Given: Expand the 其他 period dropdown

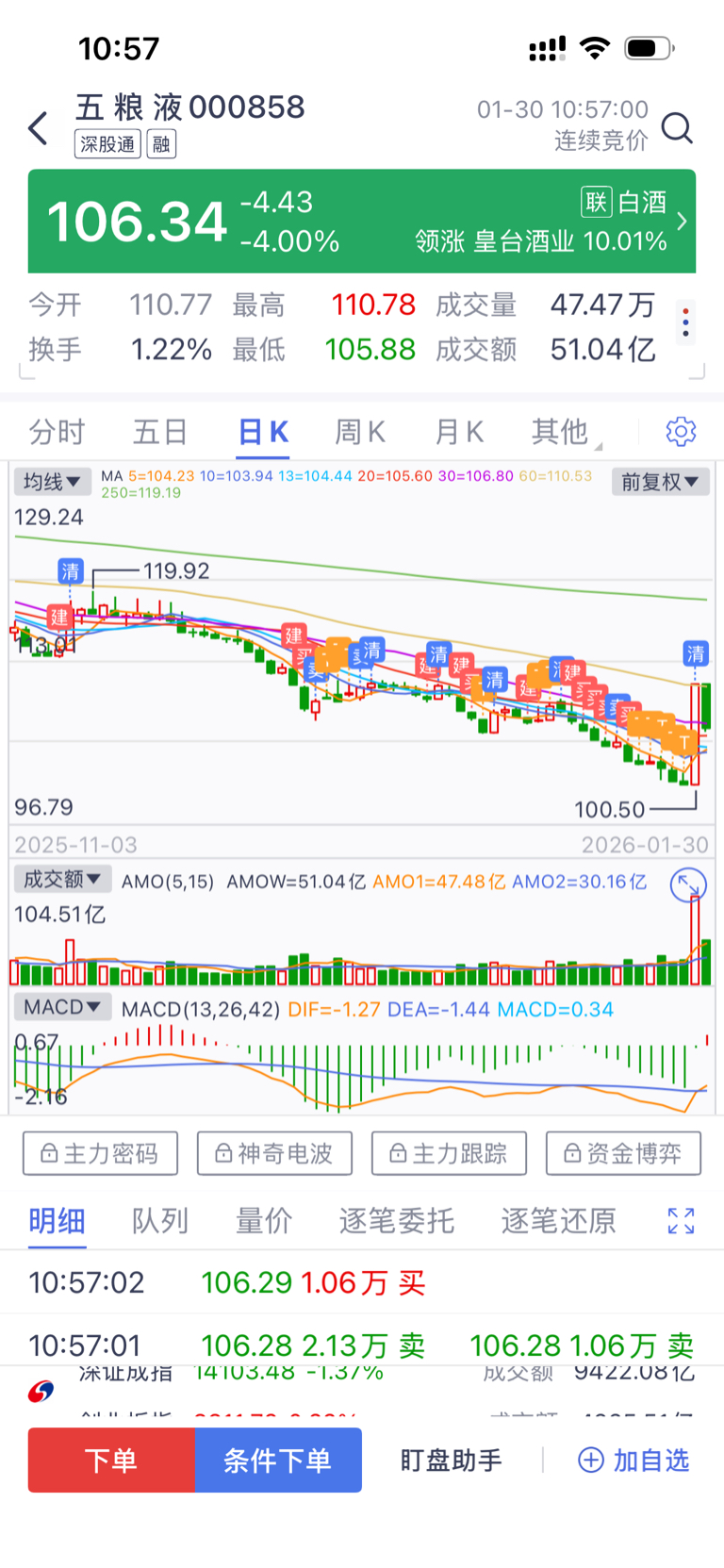Looking at the screenshot, I should click(566, 432).
